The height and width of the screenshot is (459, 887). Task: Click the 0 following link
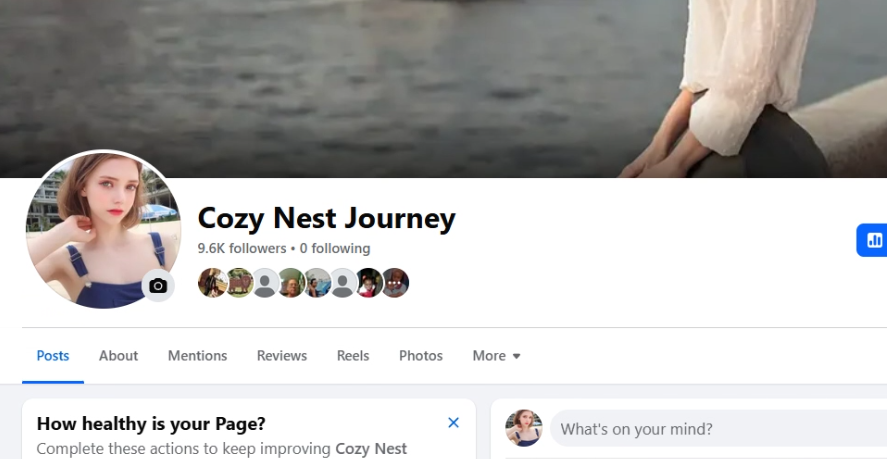[x=335, y=248]
